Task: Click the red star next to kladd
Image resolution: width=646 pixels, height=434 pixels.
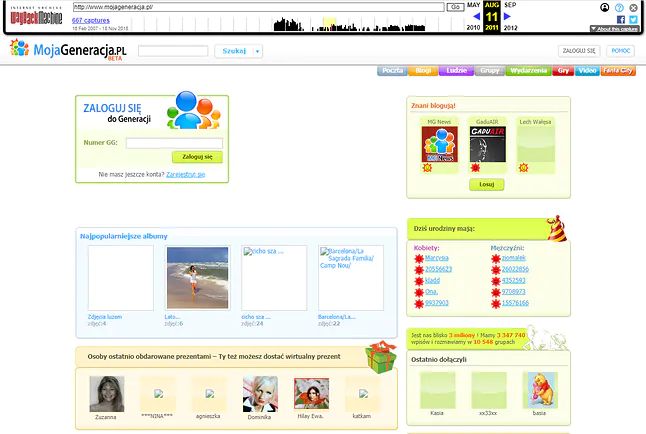Action: point(419,281)
